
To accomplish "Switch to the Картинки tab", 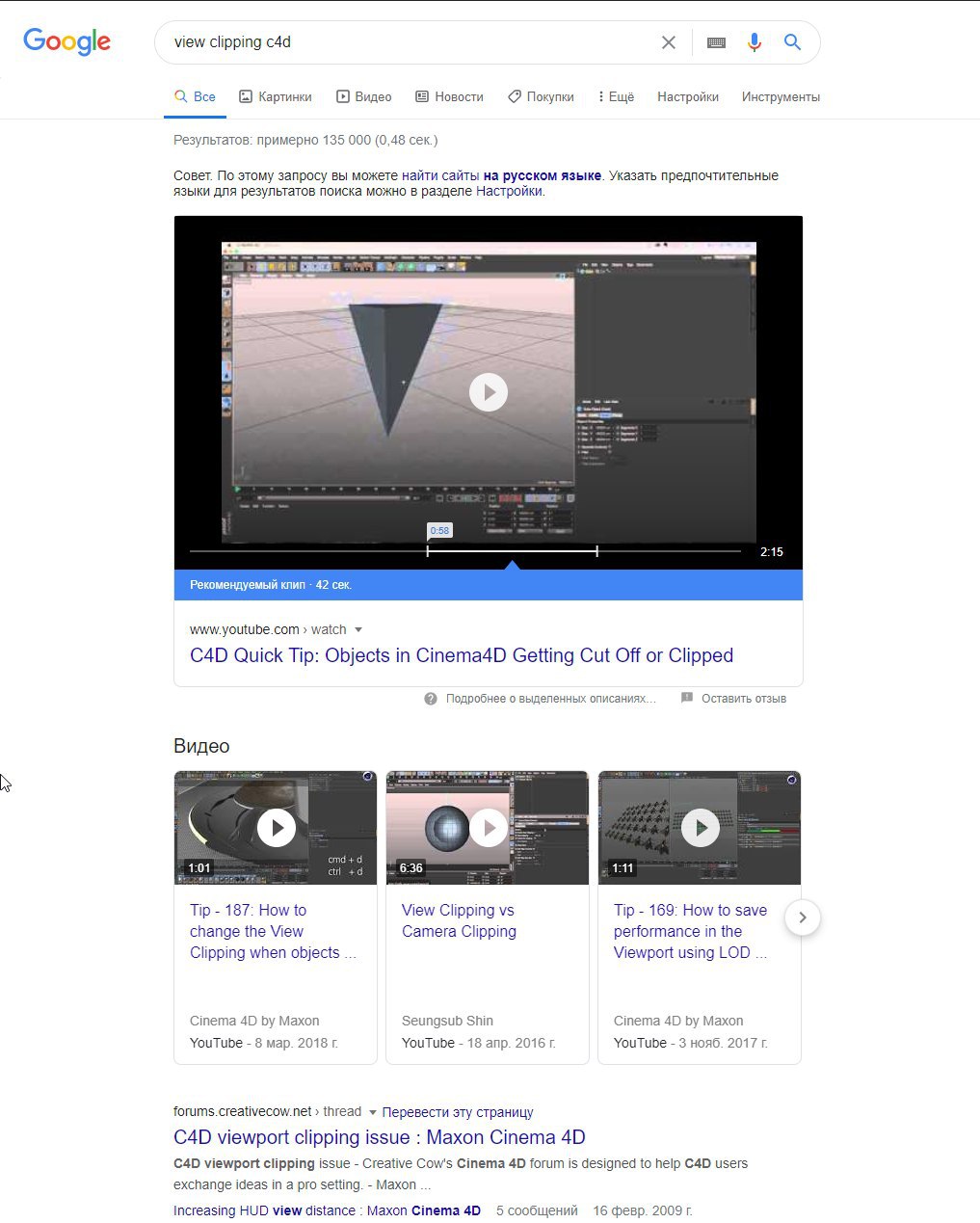I will 276,96.
